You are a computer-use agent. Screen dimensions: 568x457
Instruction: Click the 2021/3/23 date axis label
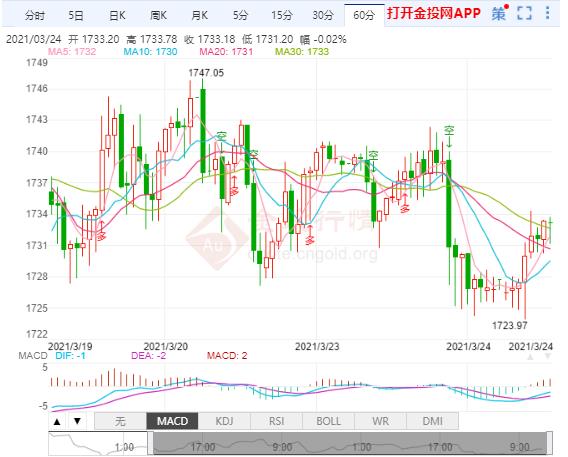tap(317, 347)
